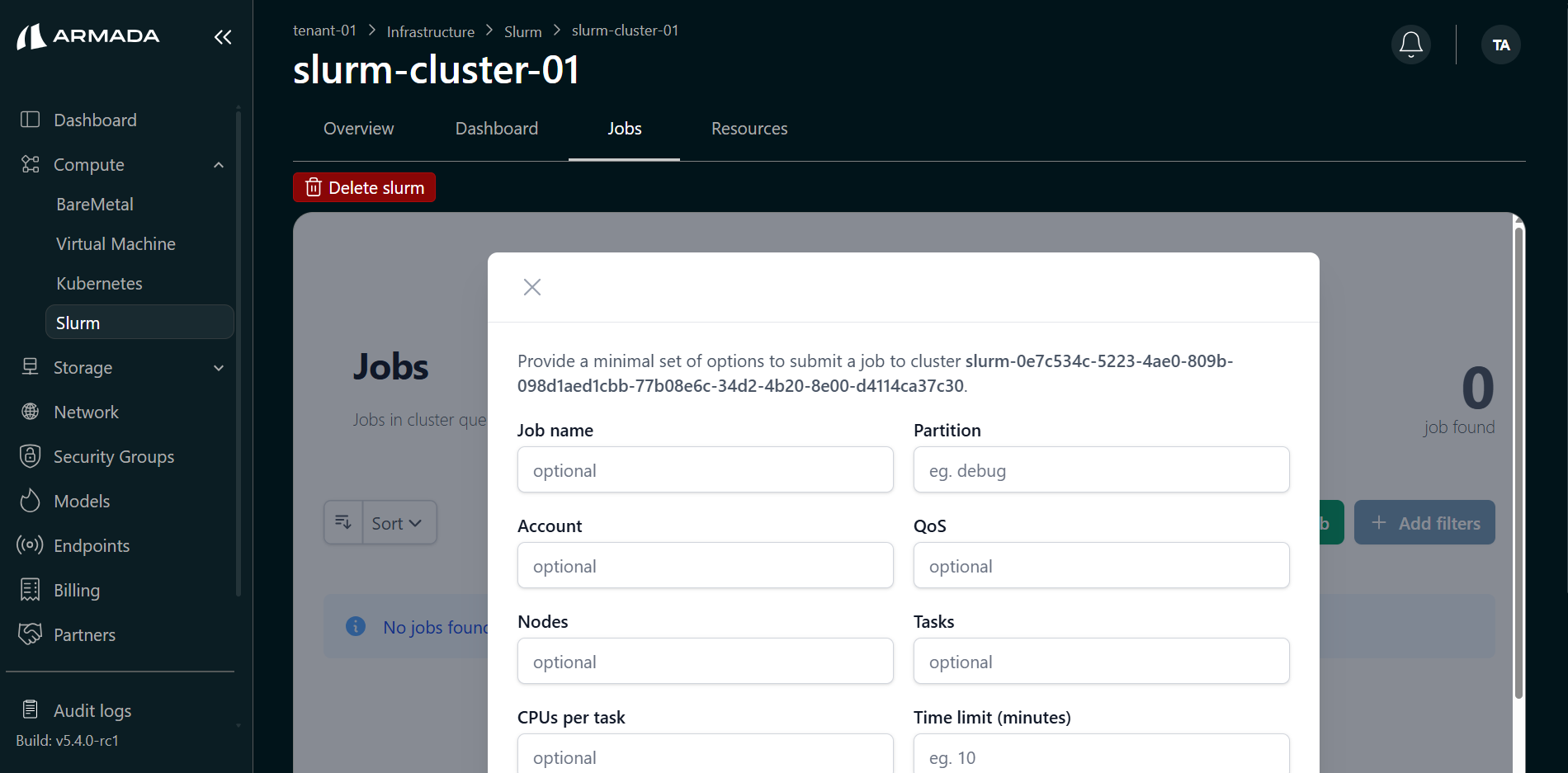The width and height of the screenshot is (1568, 773).
Task: Click the slurm-cluster-01 breadcrumb
Action: click(x=625, y=31)
